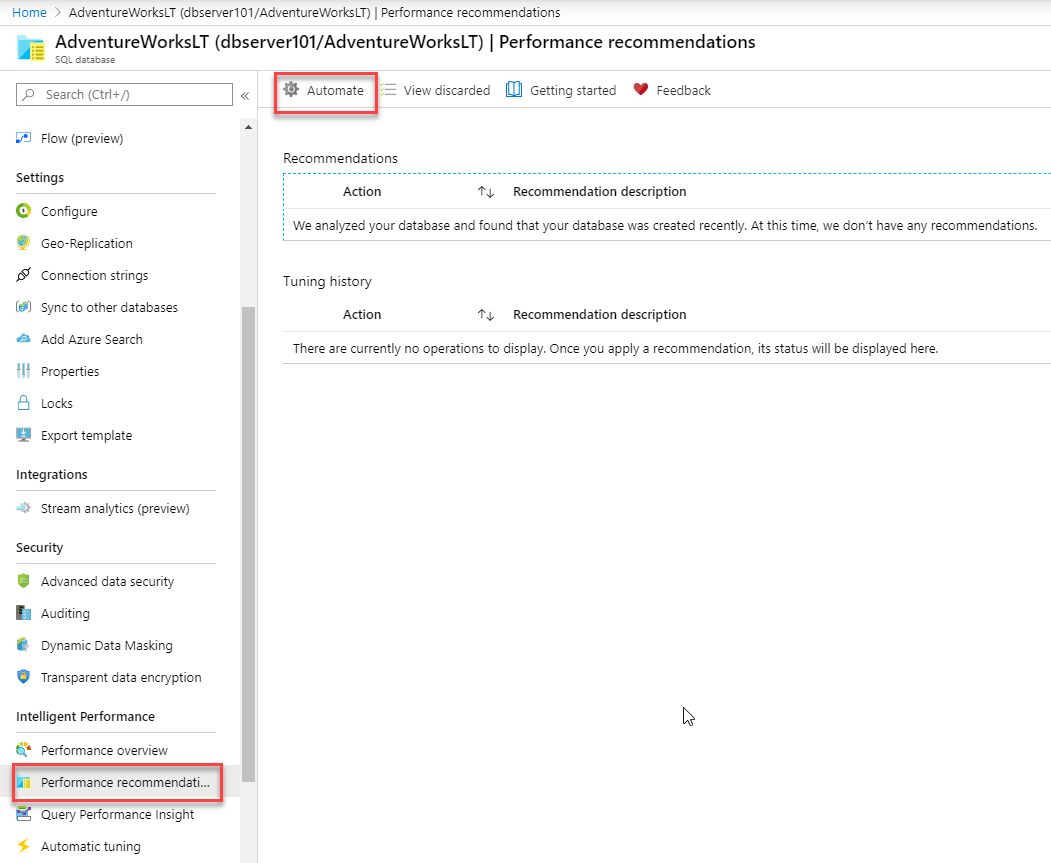Select Configure in Settings menu
This screenshot has height=863, width=1051.
tap(69, 211)
